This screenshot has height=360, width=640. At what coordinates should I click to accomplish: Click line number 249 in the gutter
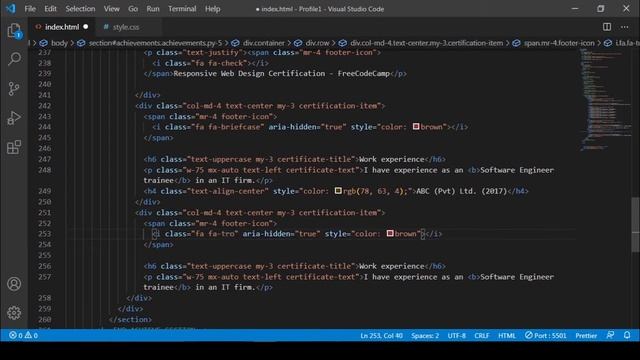tap(44, 191)
